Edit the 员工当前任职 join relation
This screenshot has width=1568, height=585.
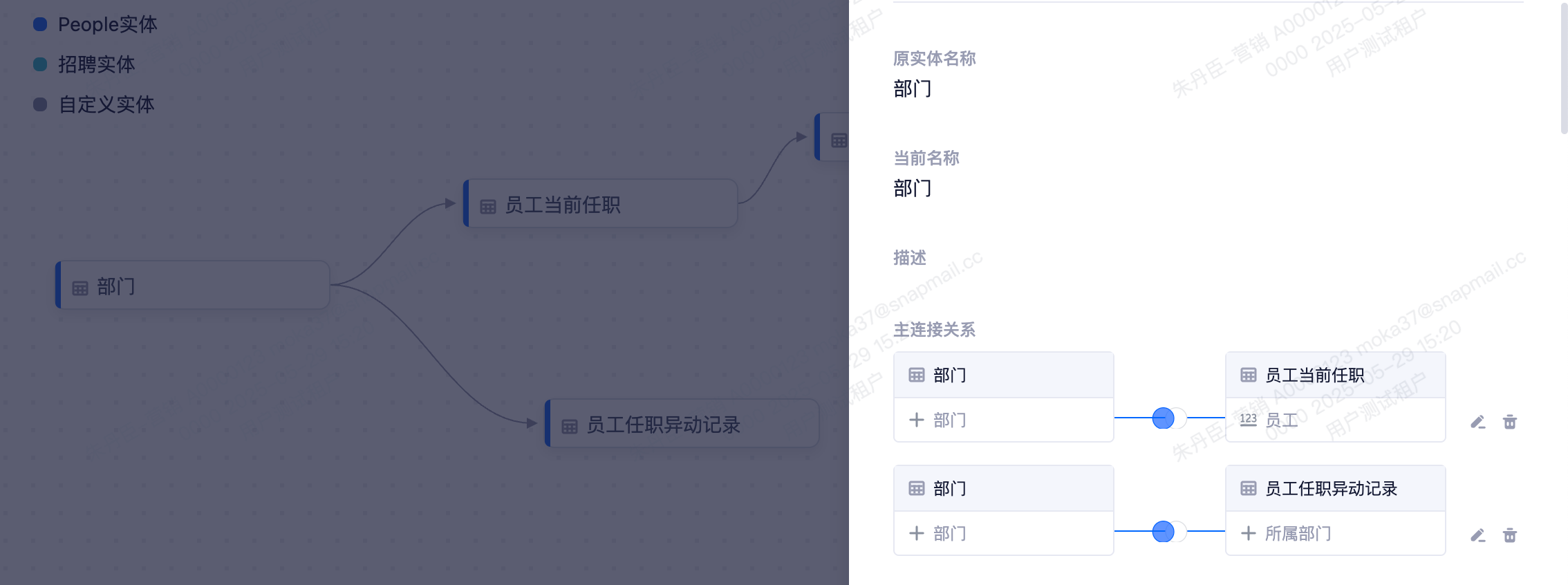(x=1478, y=422)
